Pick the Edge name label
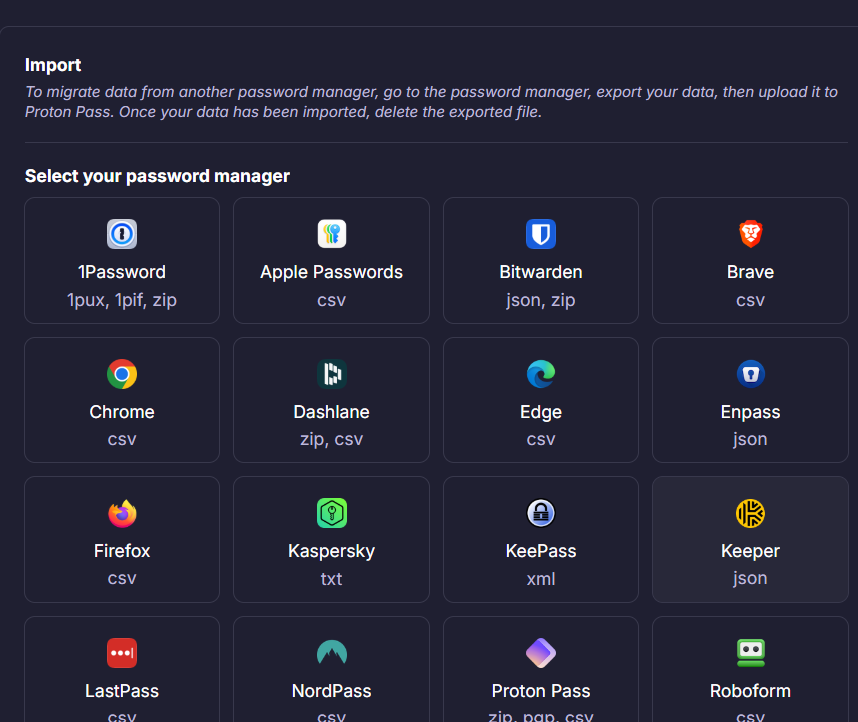The image size is (858, 722). pos(541,412)
